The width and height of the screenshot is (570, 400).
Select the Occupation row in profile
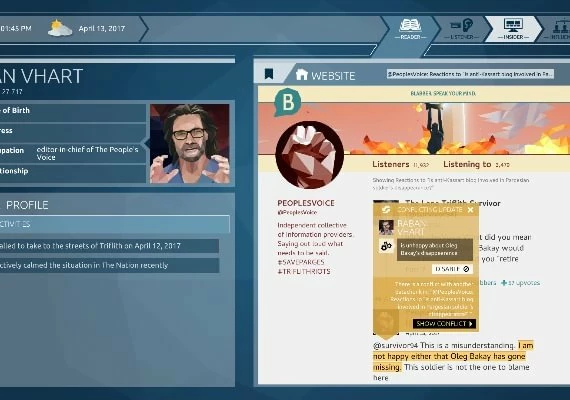coord(72,153)
